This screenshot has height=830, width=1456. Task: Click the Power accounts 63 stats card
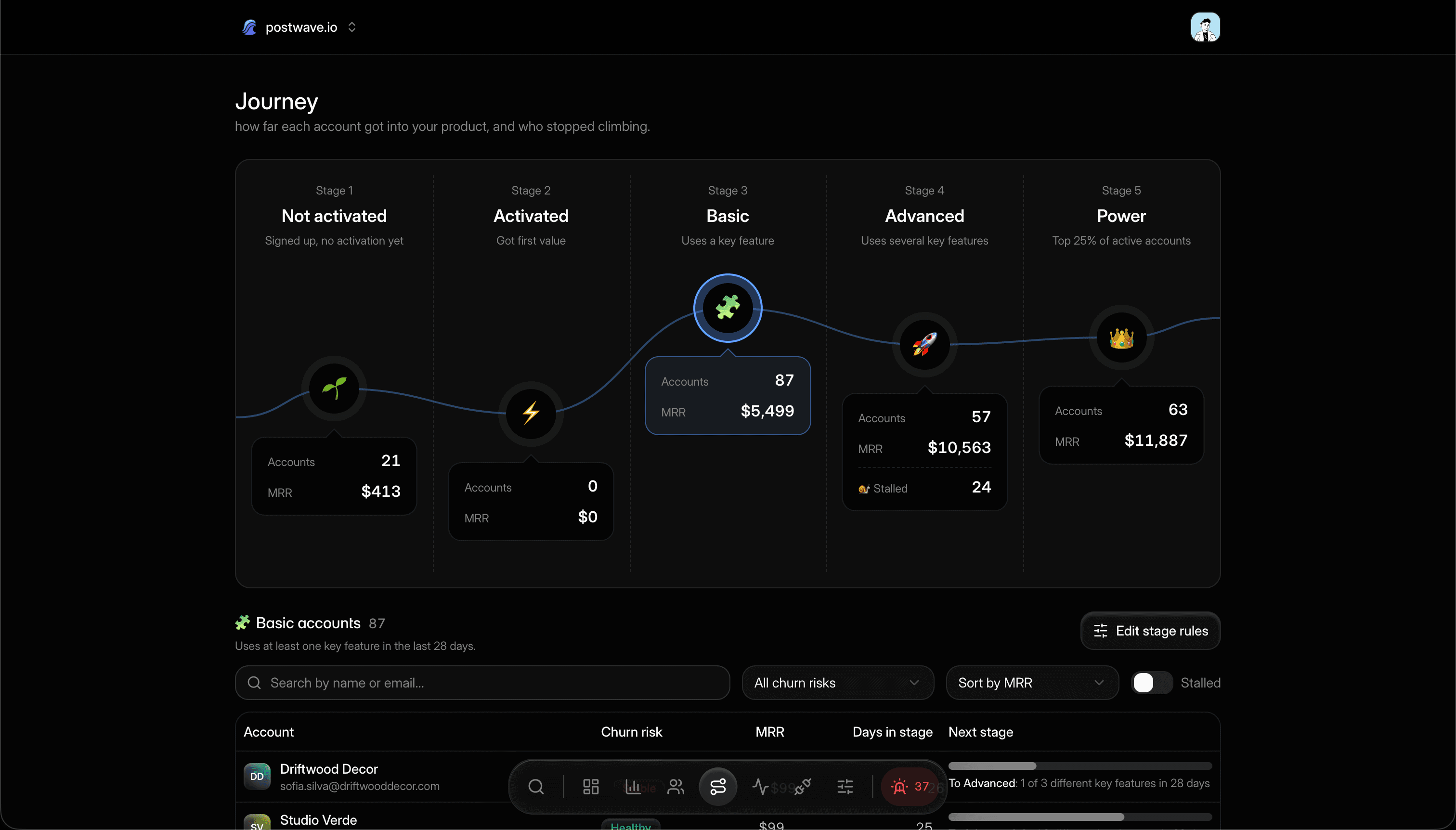1121,425
